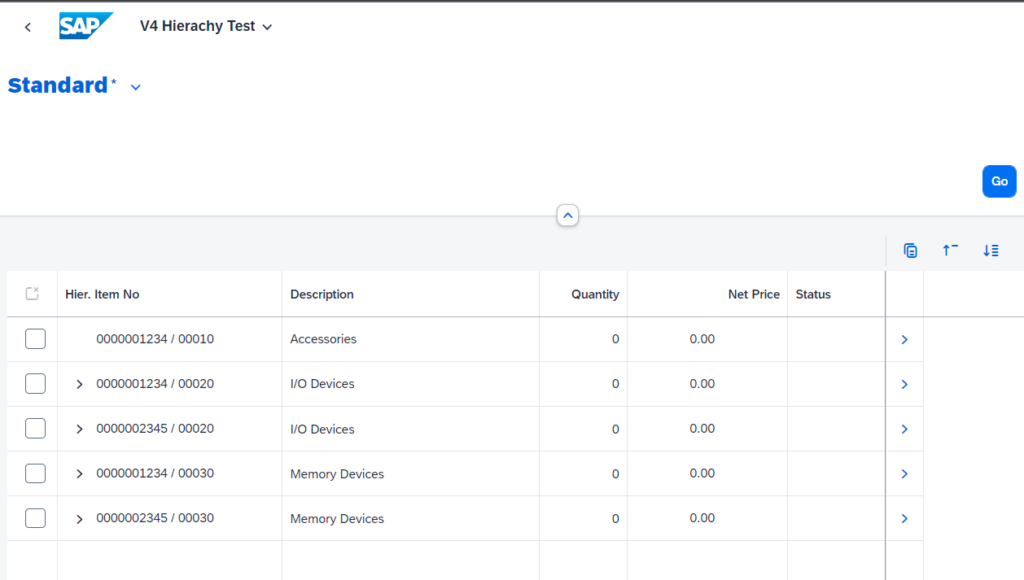
Task: Click the select-all icon in the table header
Action: (x=33, y=293)
